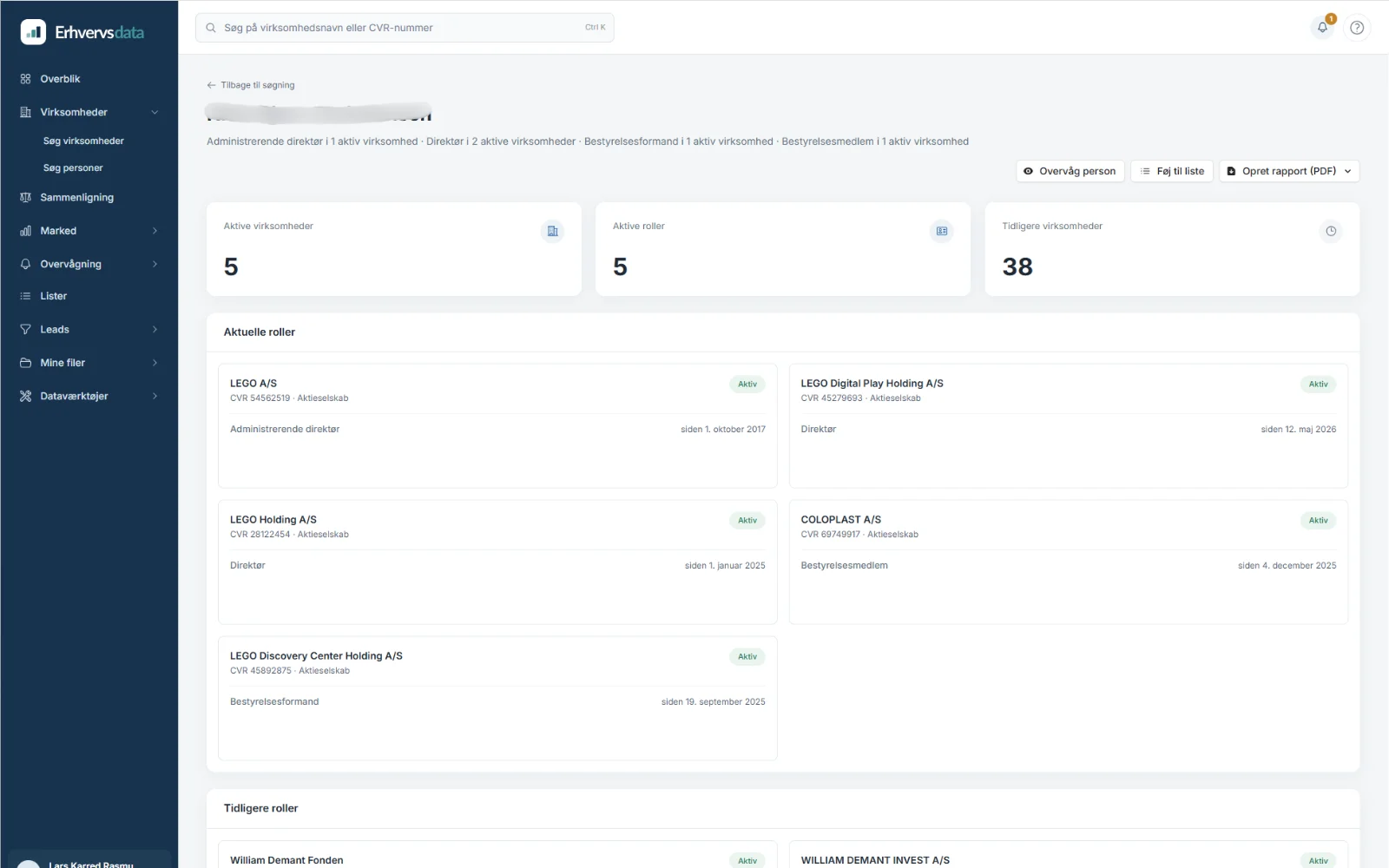Open the Opret rapport (PDF) dropdown
1389x868 pixels.
click(x=1289, y=171)
